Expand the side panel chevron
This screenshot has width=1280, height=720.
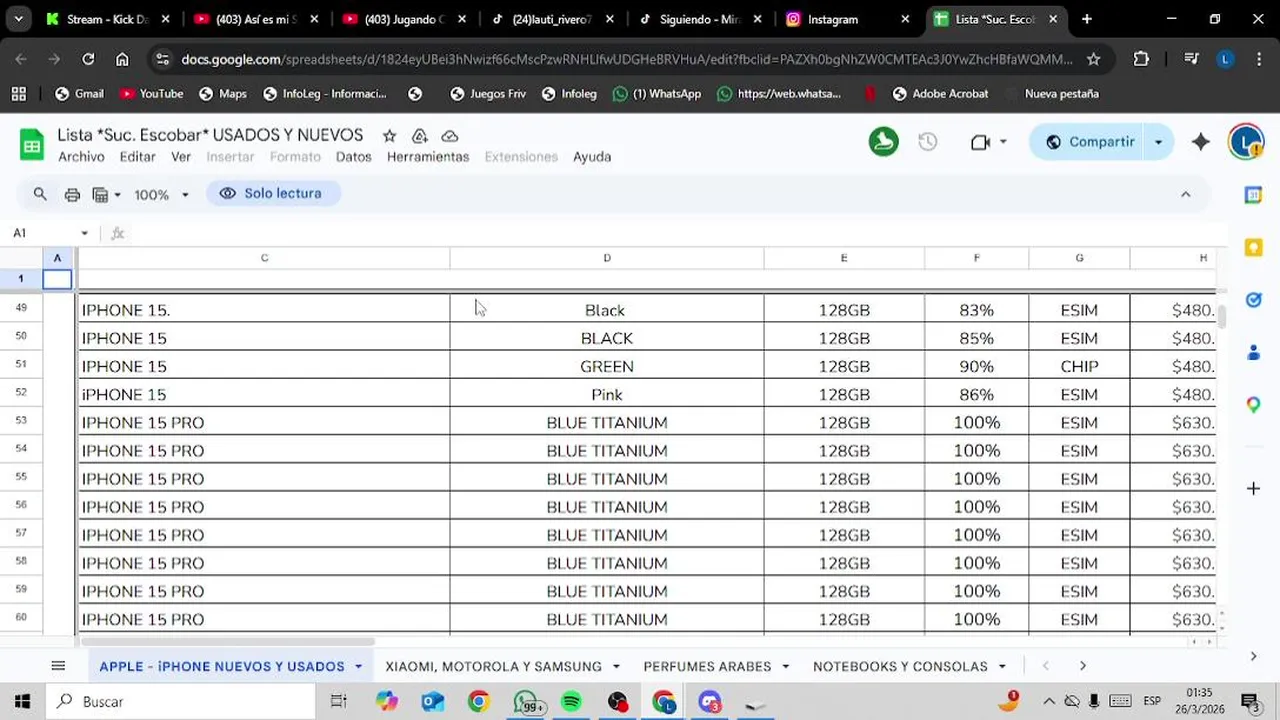(1253, 656)
